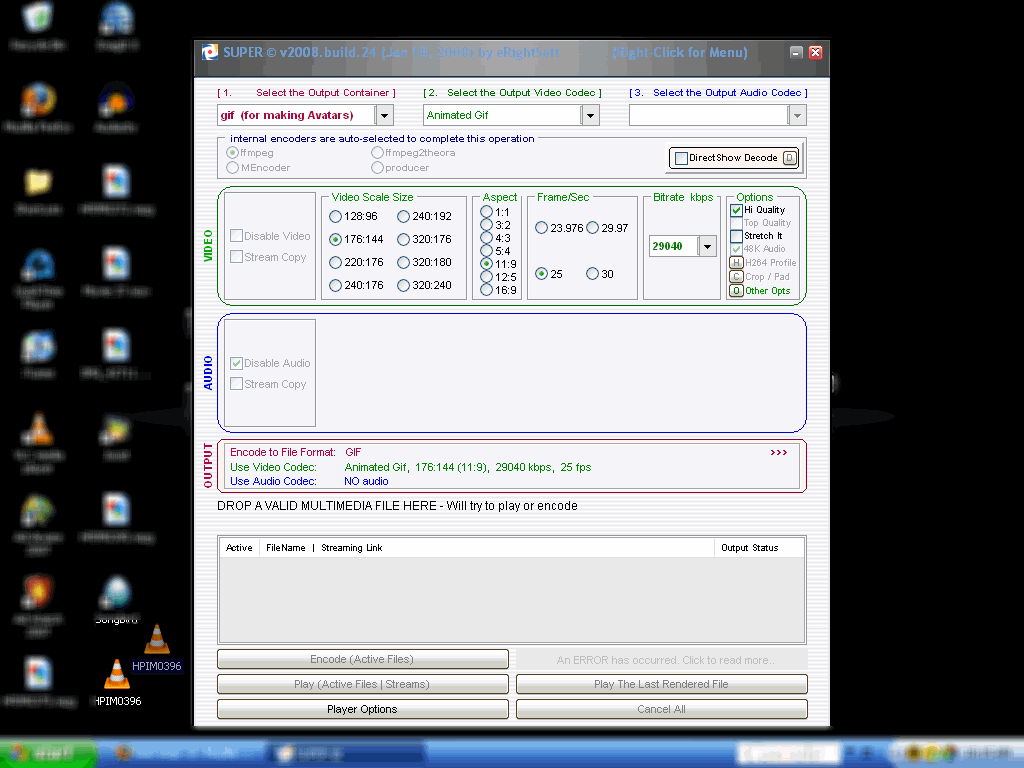Click the Animated Gif codec field
Viewport: 1024px width, 768px height.
(x=502, y=116)
